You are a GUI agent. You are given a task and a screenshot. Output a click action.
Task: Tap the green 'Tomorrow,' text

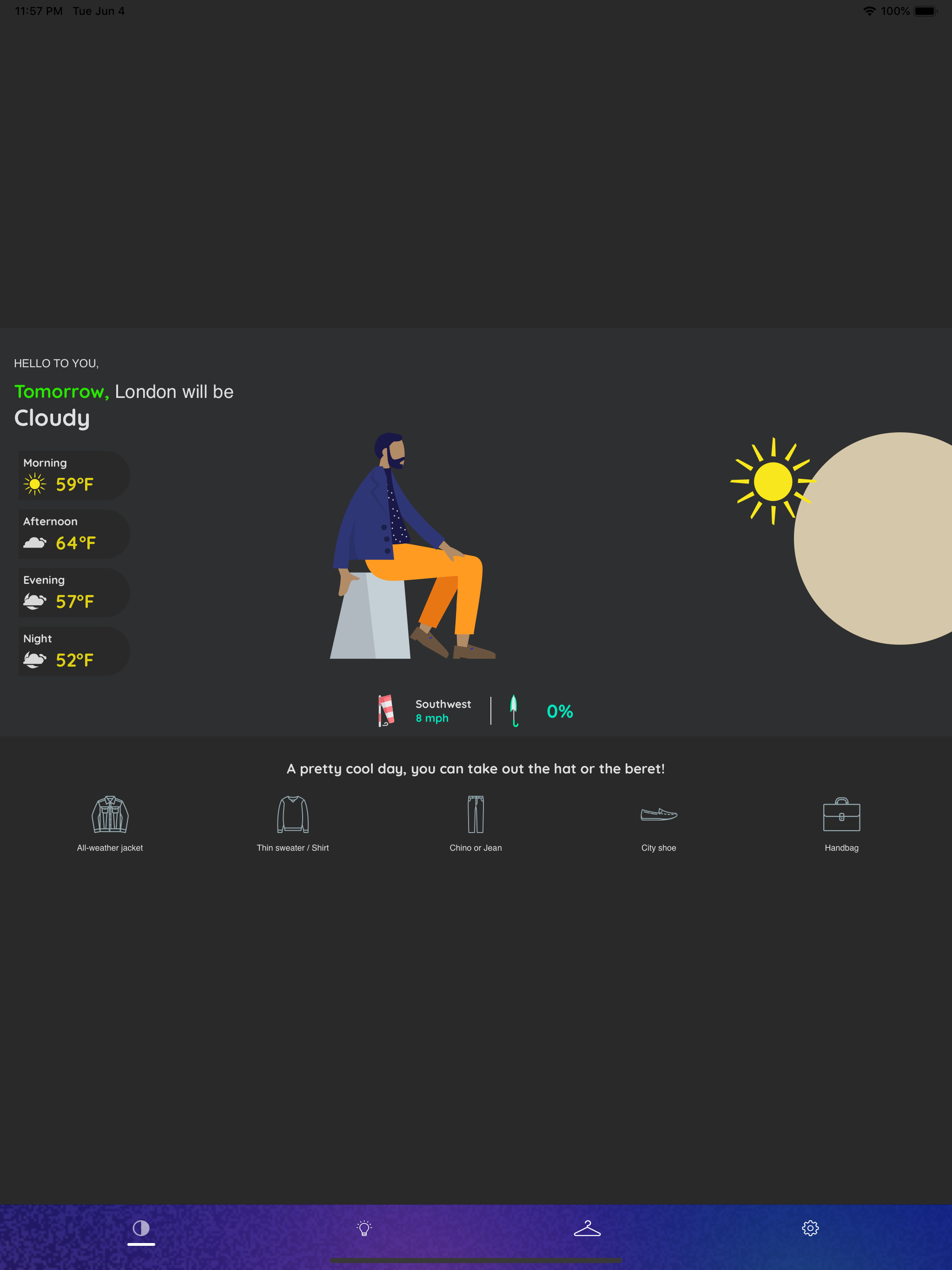point(61,391)
